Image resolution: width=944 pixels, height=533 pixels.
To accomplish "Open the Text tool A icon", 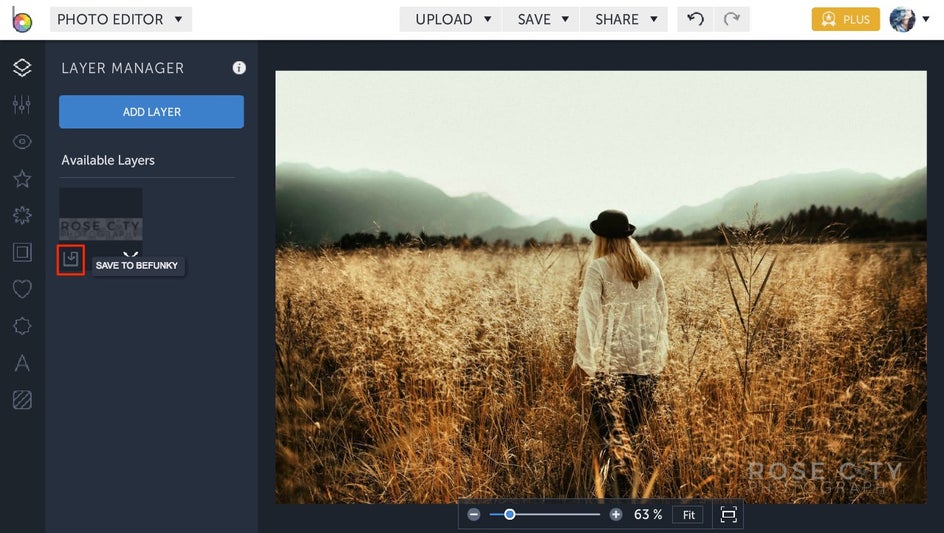I will point(22,363).
